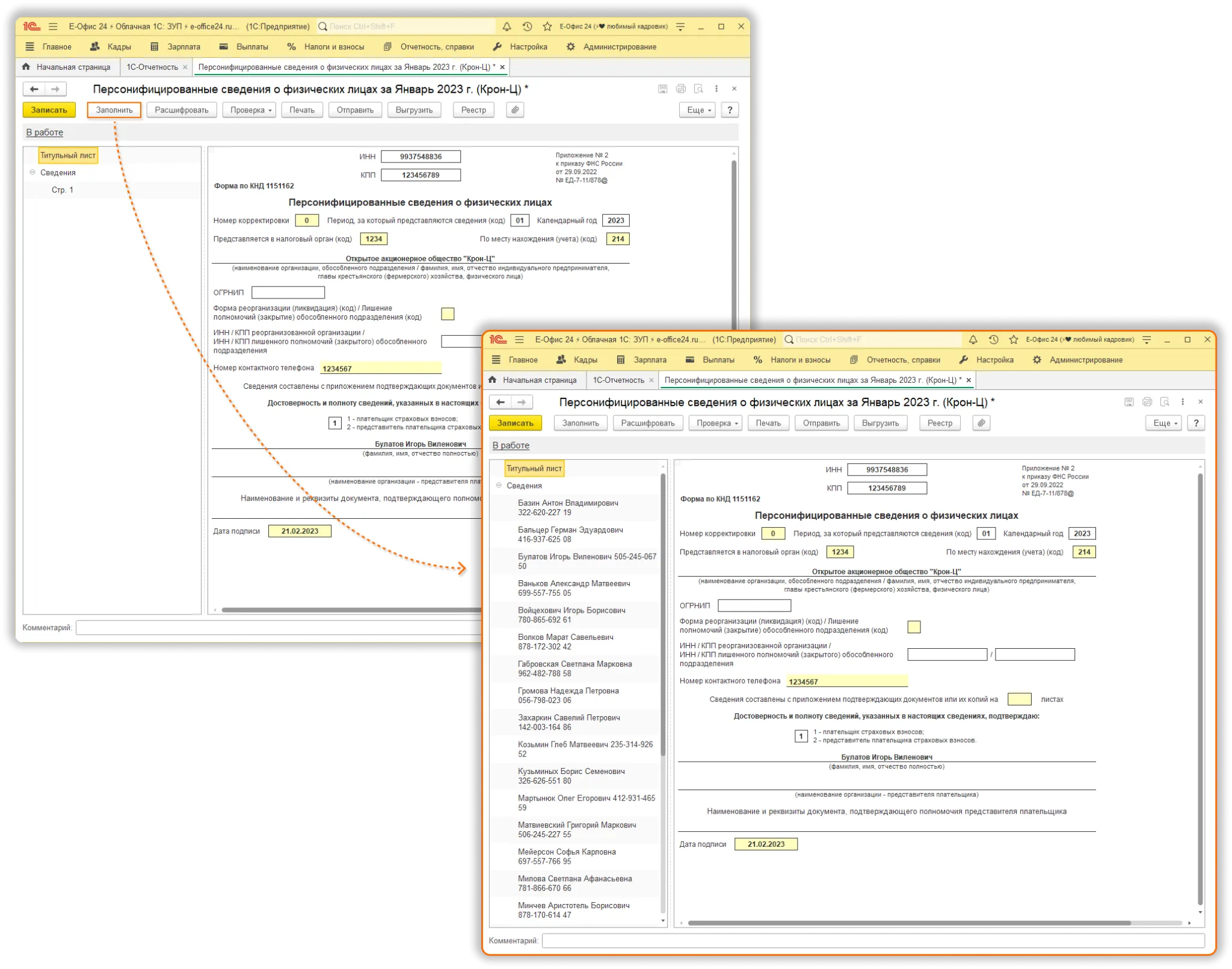Click В работе status link in front window
This screenshot has width=1232, height=969.
[511, 445]
